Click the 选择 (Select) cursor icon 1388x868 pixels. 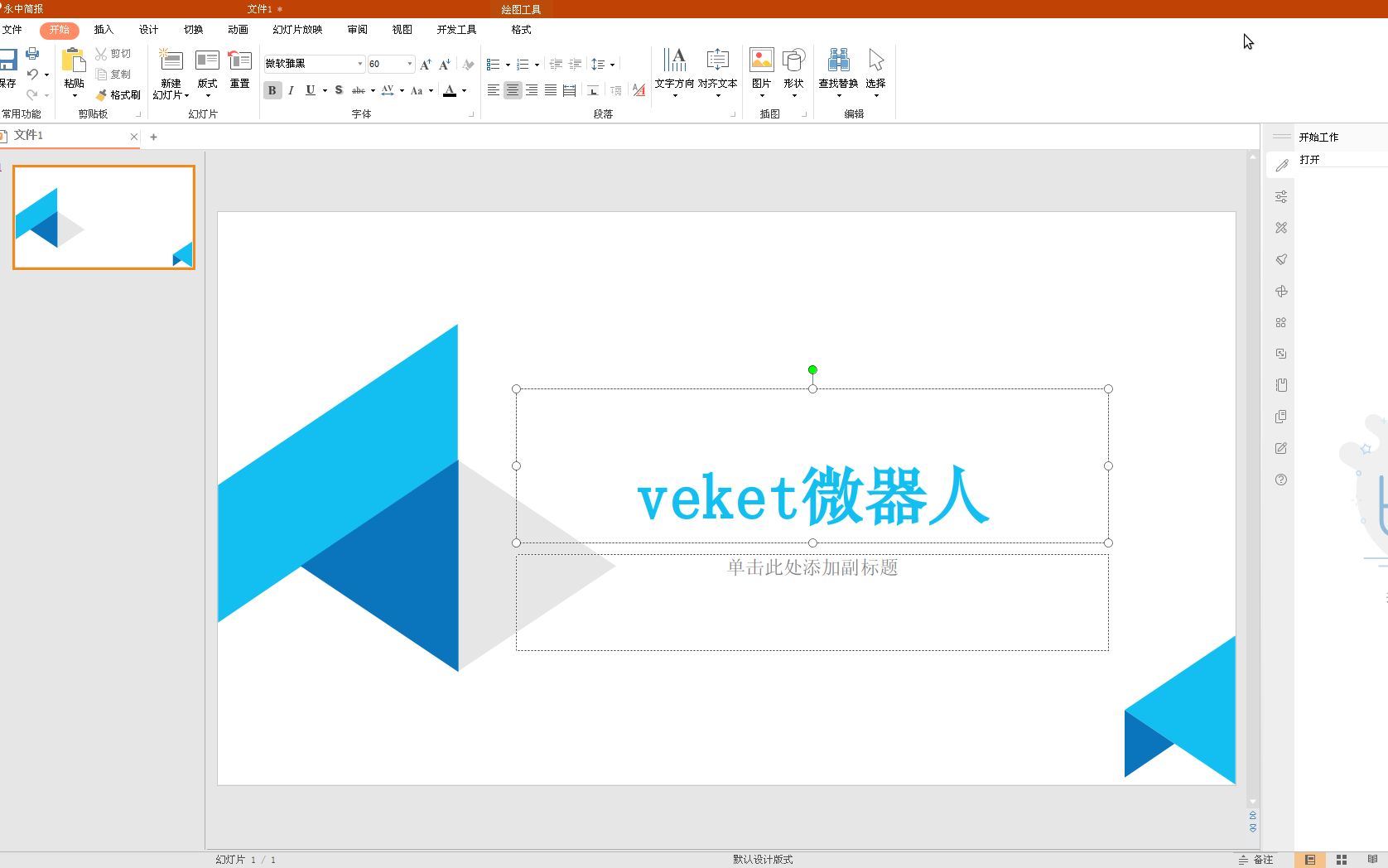pos(876,60)
